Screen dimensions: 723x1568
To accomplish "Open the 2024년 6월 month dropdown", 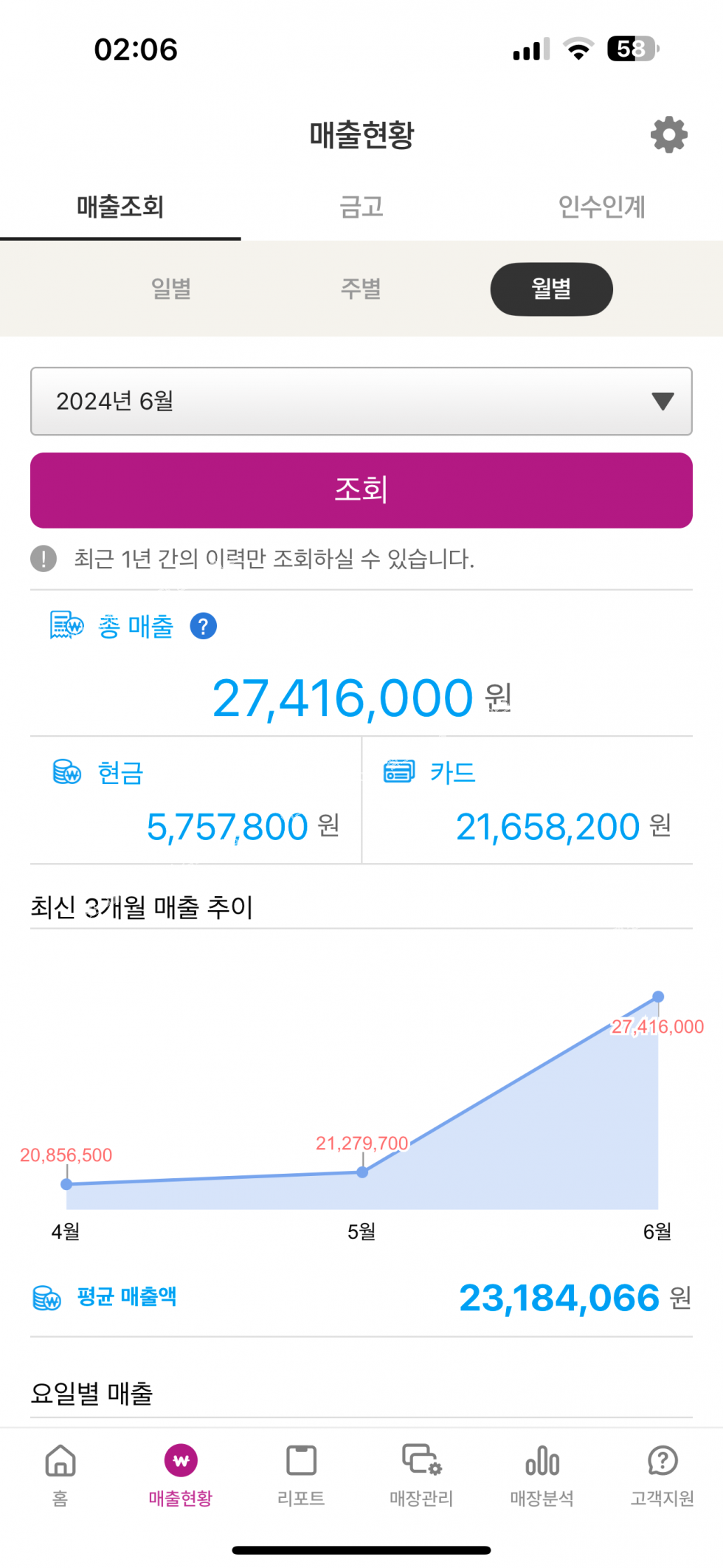I will tap(361, 401).
